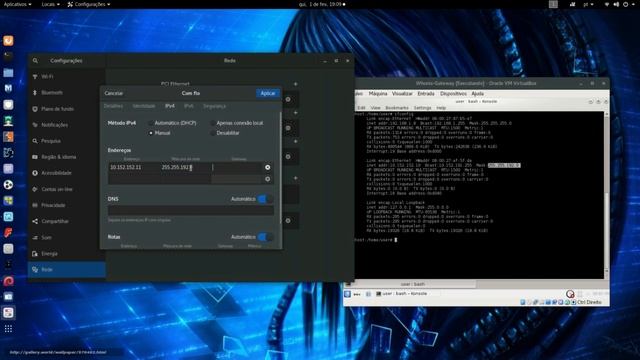
Task: Click Cancelar in the Com fio dialog
Action: click(113, 93)
